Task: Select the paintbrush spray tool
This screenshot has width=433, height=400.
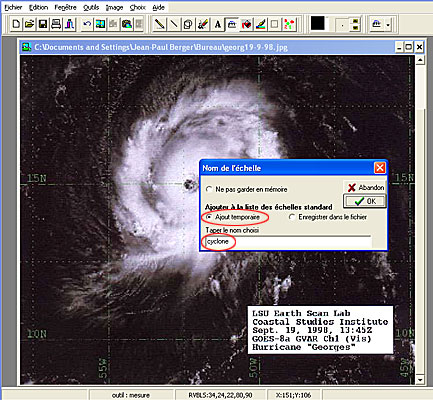Action: click(203, 24)
